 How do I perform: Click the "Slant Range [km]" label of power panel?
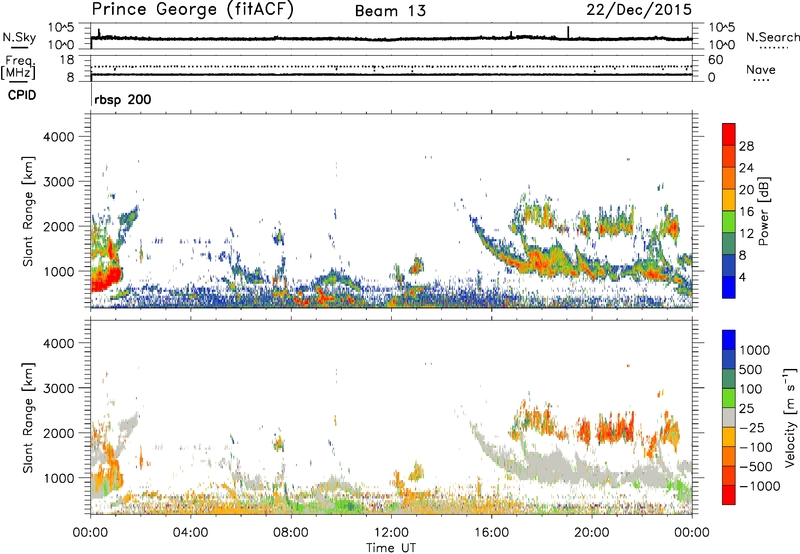click(x=28, y=211)
